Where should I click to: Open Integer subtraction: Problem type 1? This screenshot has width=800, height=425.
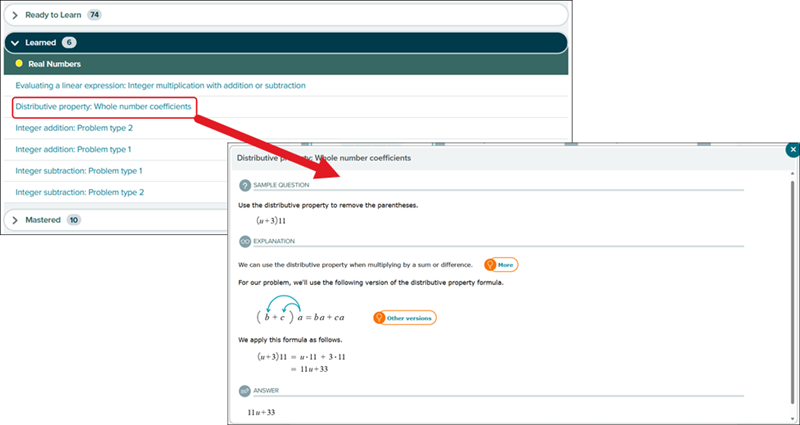coord(79,171)
